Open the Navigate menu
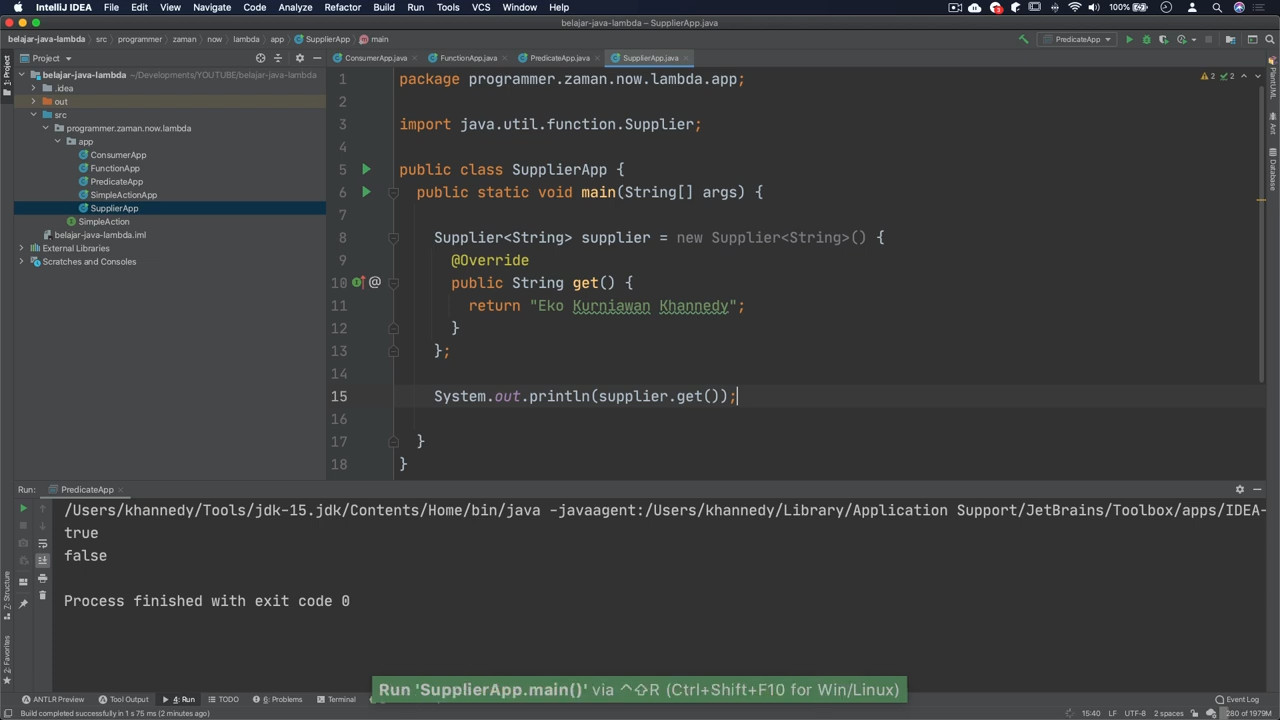The height and width of the screenshot is (720, 1280). [x=212, y=7]
